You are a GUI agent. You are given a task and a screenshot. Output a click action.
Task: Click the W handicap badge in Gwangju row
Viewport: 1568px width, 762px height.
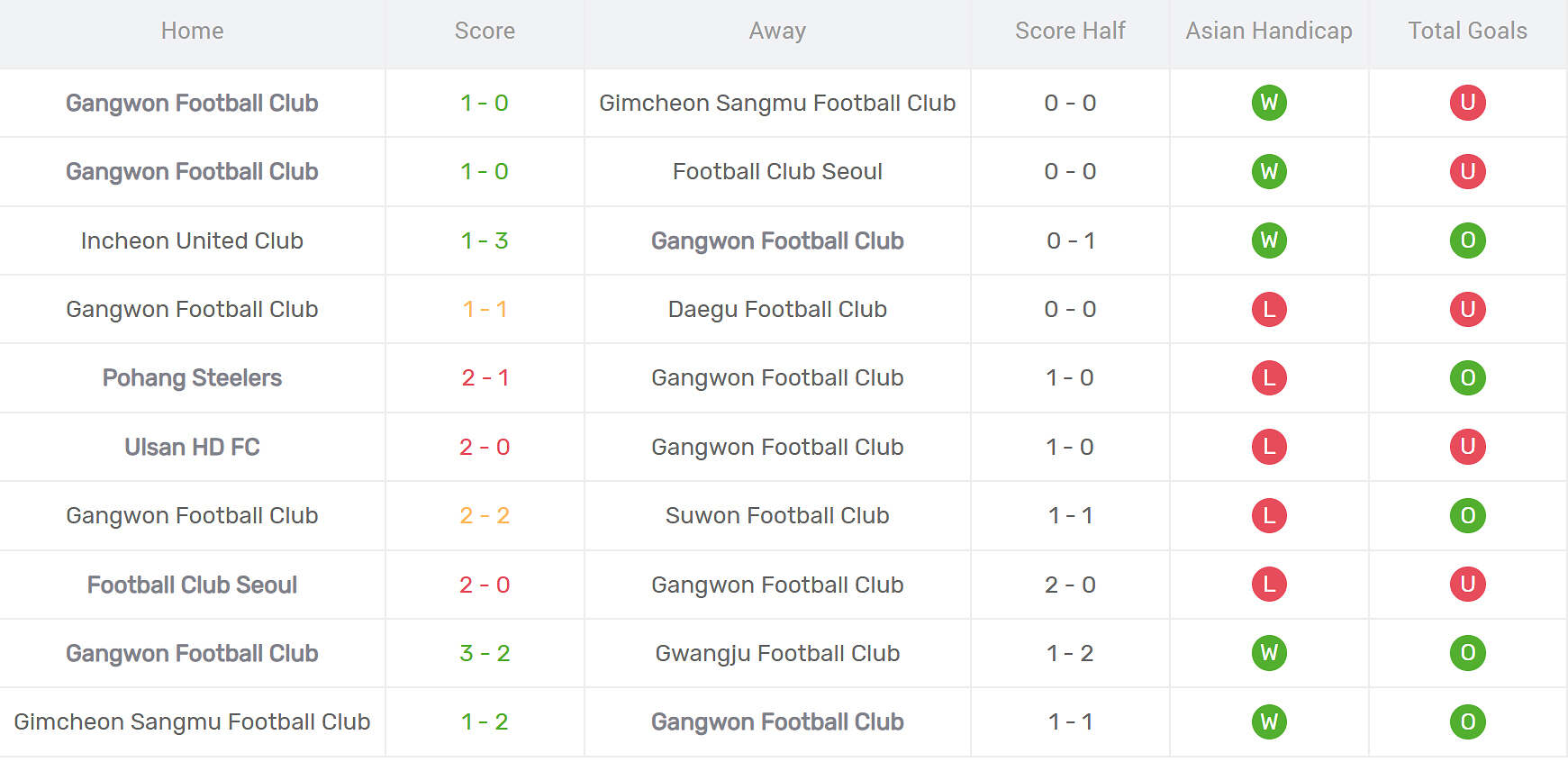(x=1269, y=653)
